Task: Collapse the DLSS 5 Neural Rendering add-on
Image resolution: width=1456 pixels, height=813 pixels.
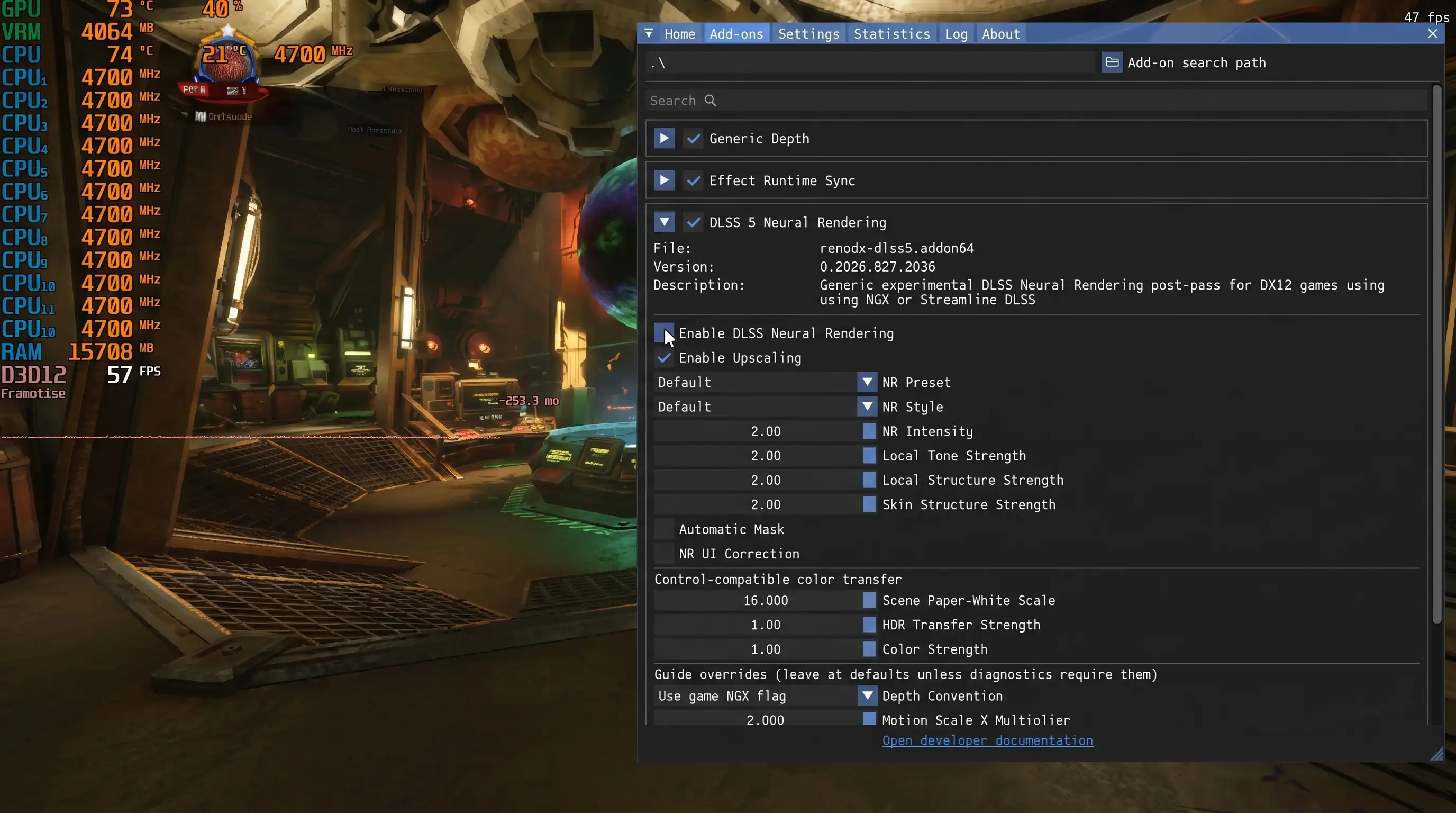Action: click(664, 222)
